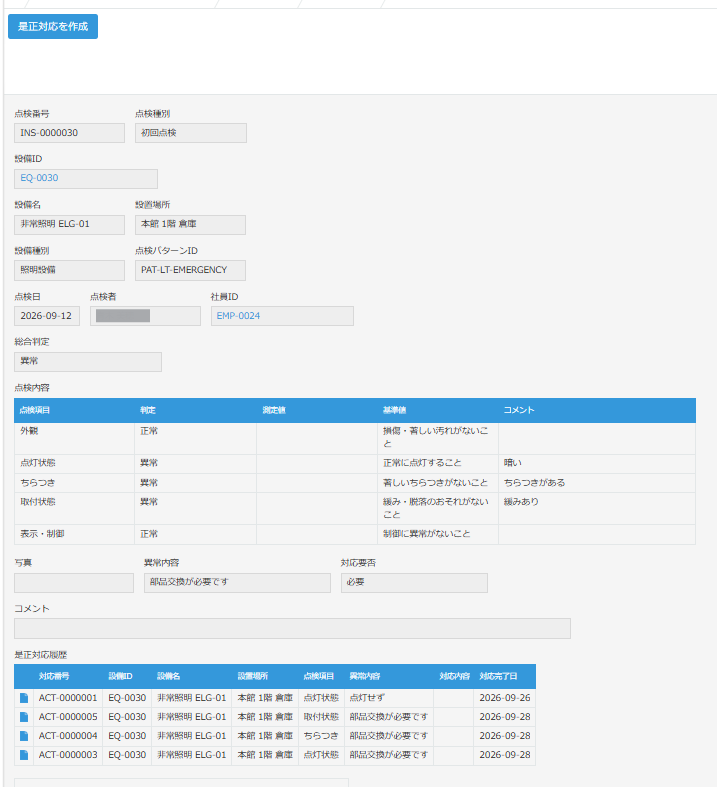
Task: Click the 照明設備 equipment type field
Action: 69,270
